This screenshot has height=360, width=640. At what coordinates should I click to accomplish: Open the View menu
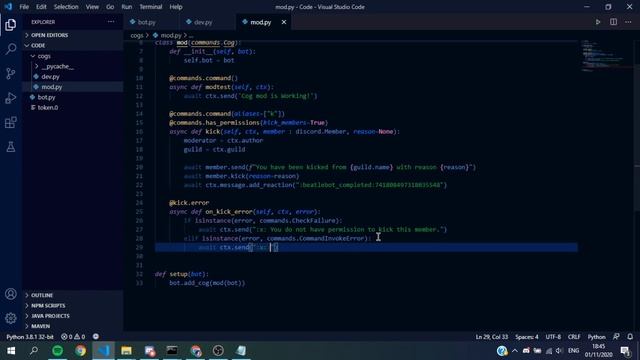coord(92,7)
